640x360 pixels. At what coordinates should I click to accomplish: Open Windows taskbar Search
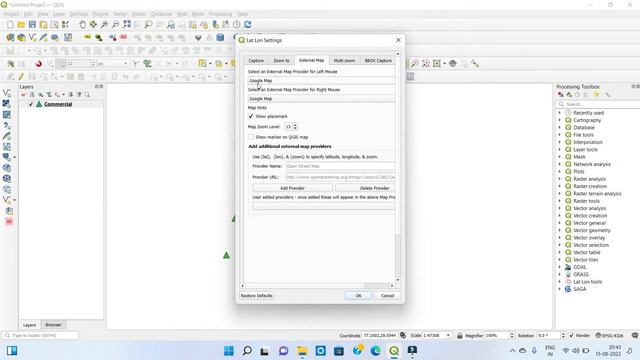click(x=247, y=351)
